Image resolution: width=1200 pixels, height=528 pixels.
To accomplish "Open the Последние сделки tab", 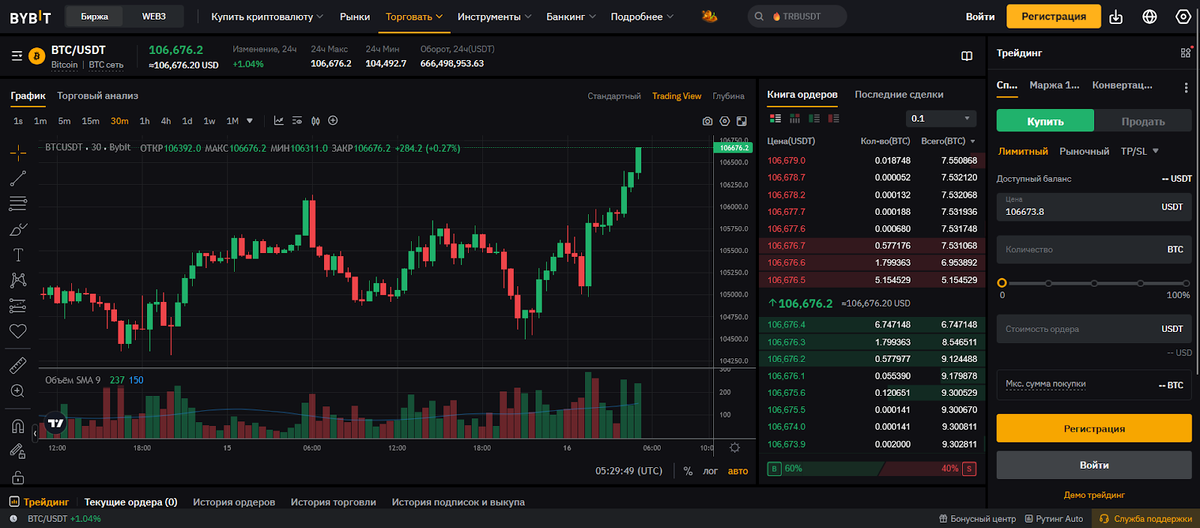I will point(898,94).
